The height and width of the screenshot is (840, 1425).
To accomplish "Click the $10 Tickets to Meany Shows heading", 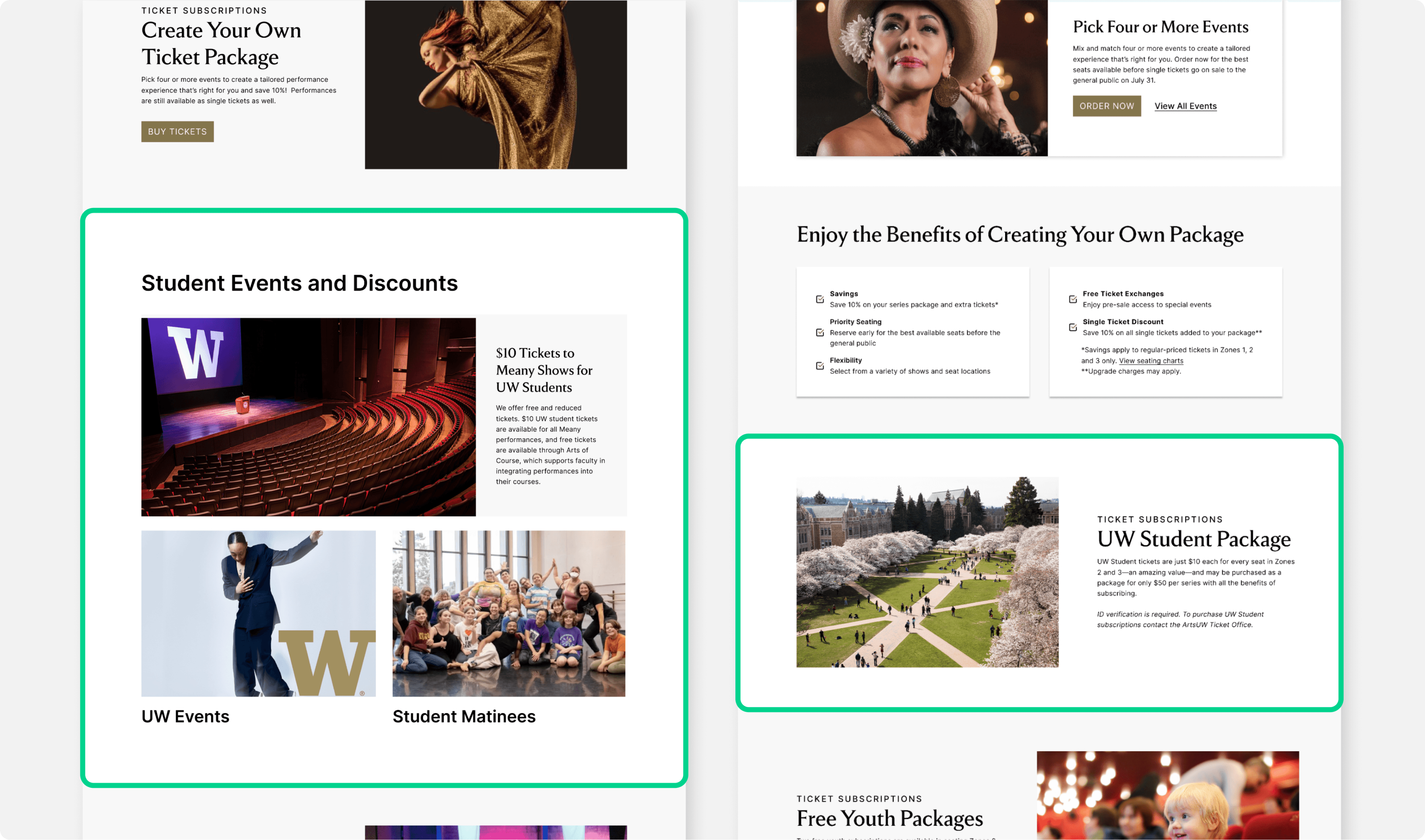I will (x=543, y=370).
